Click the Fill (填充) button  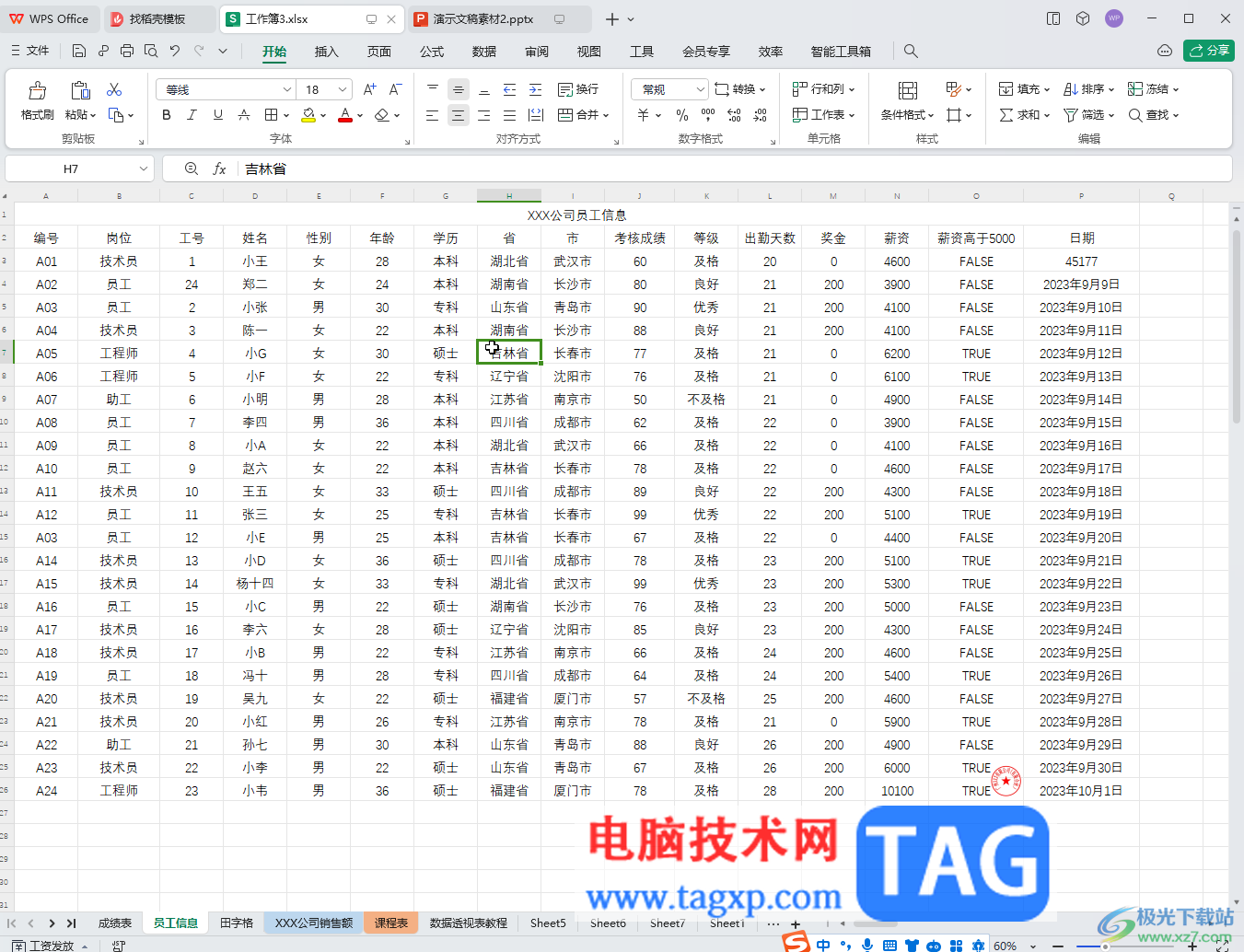(1024, 89)
